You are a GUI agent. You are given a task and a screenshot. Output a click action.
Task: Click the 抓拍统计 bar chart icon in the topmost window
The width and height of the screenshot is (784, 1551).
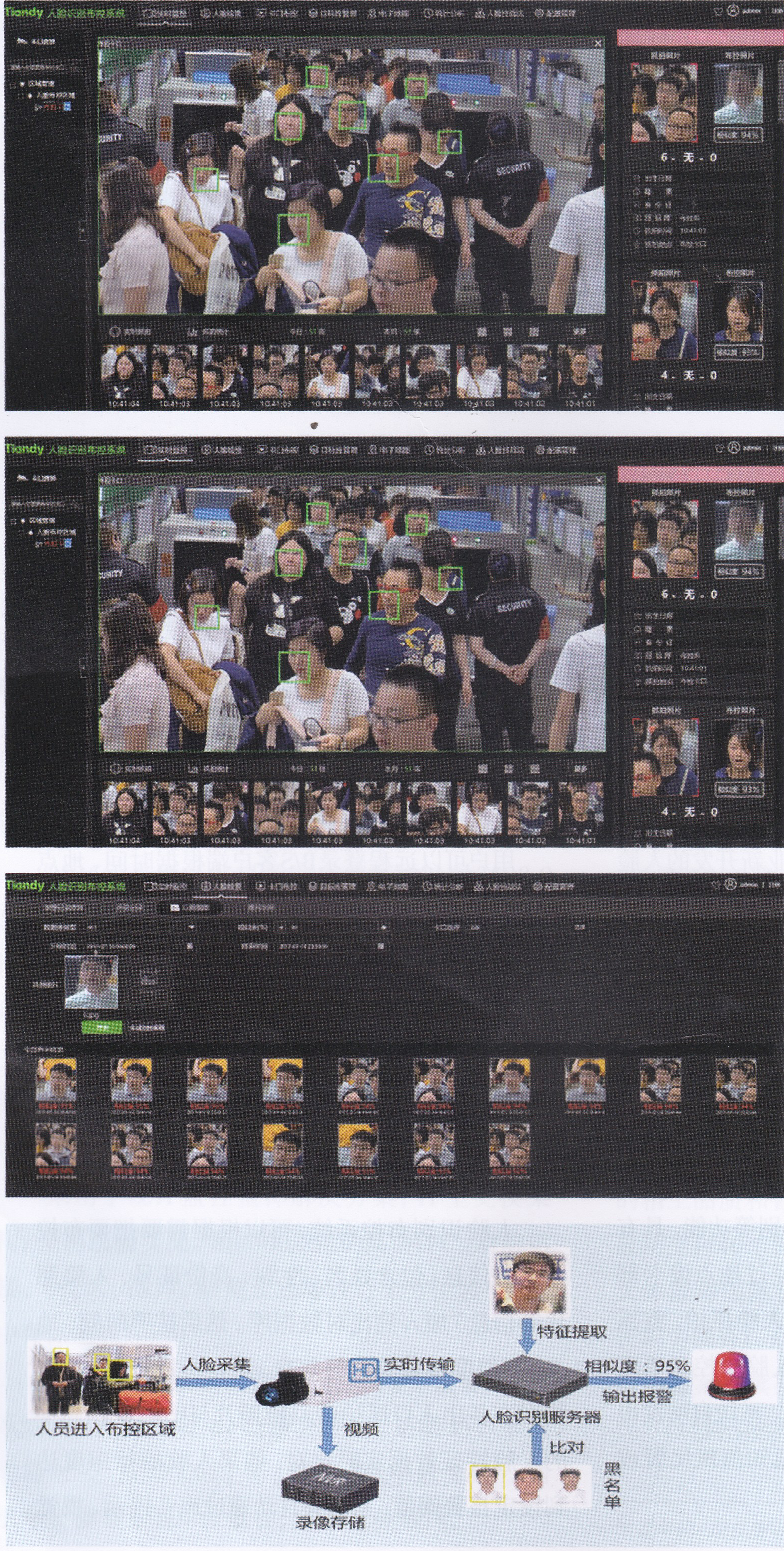[x=193, y=332]
